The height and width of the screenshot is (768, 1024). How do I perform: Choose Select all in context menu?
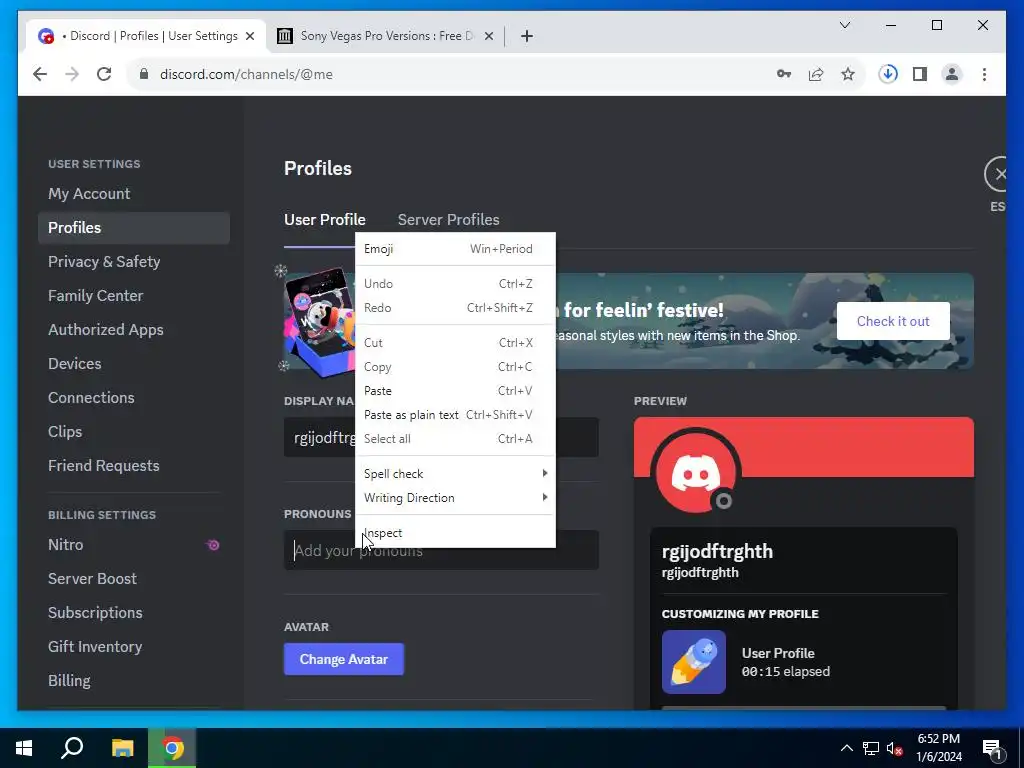pos(455,439)
